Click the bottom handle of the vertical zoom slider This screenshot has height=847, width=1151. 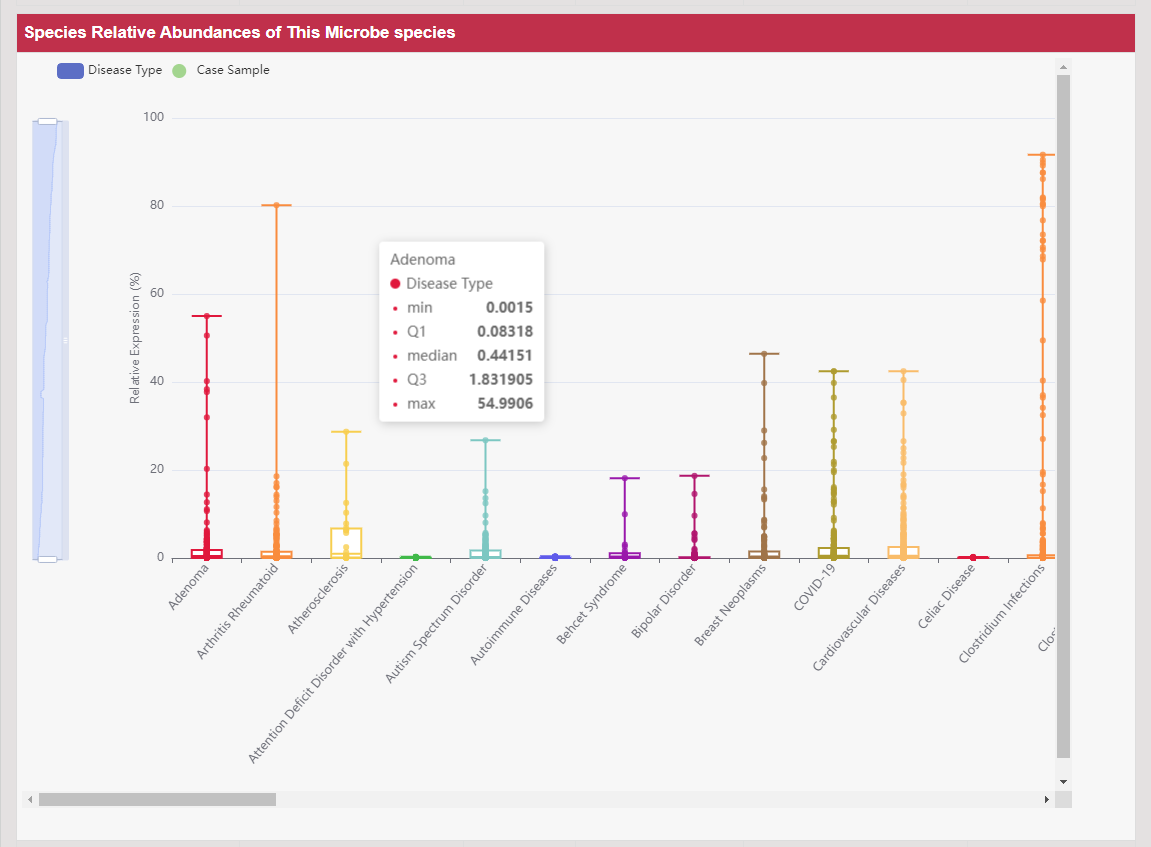tap(47, 559)
